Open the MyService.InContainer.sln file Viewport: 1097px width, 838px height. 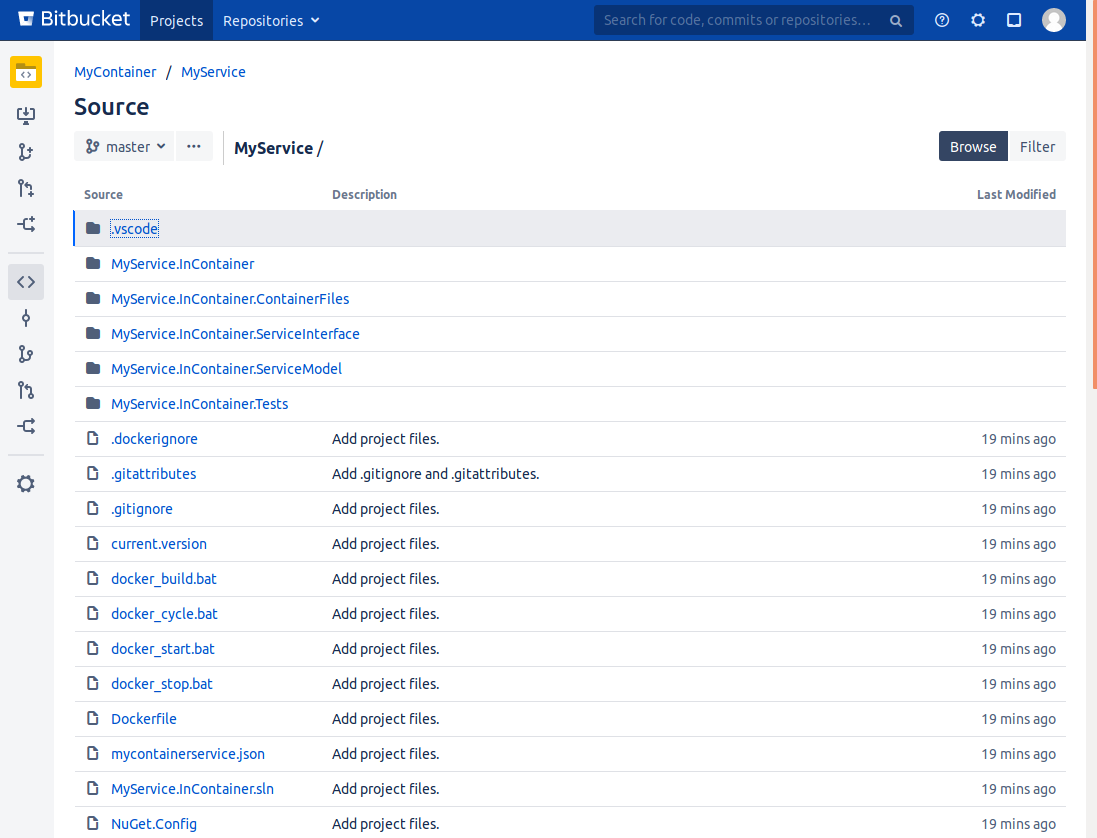(x=192, y=788)
